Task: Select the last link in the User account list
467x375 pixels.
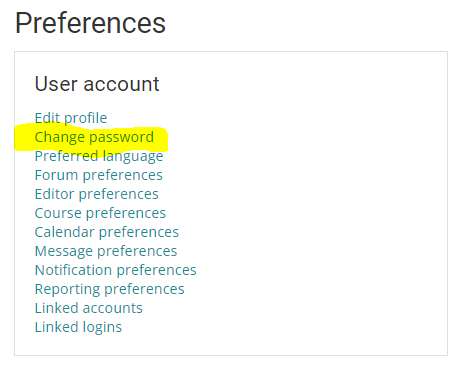Action: (78, 327)
